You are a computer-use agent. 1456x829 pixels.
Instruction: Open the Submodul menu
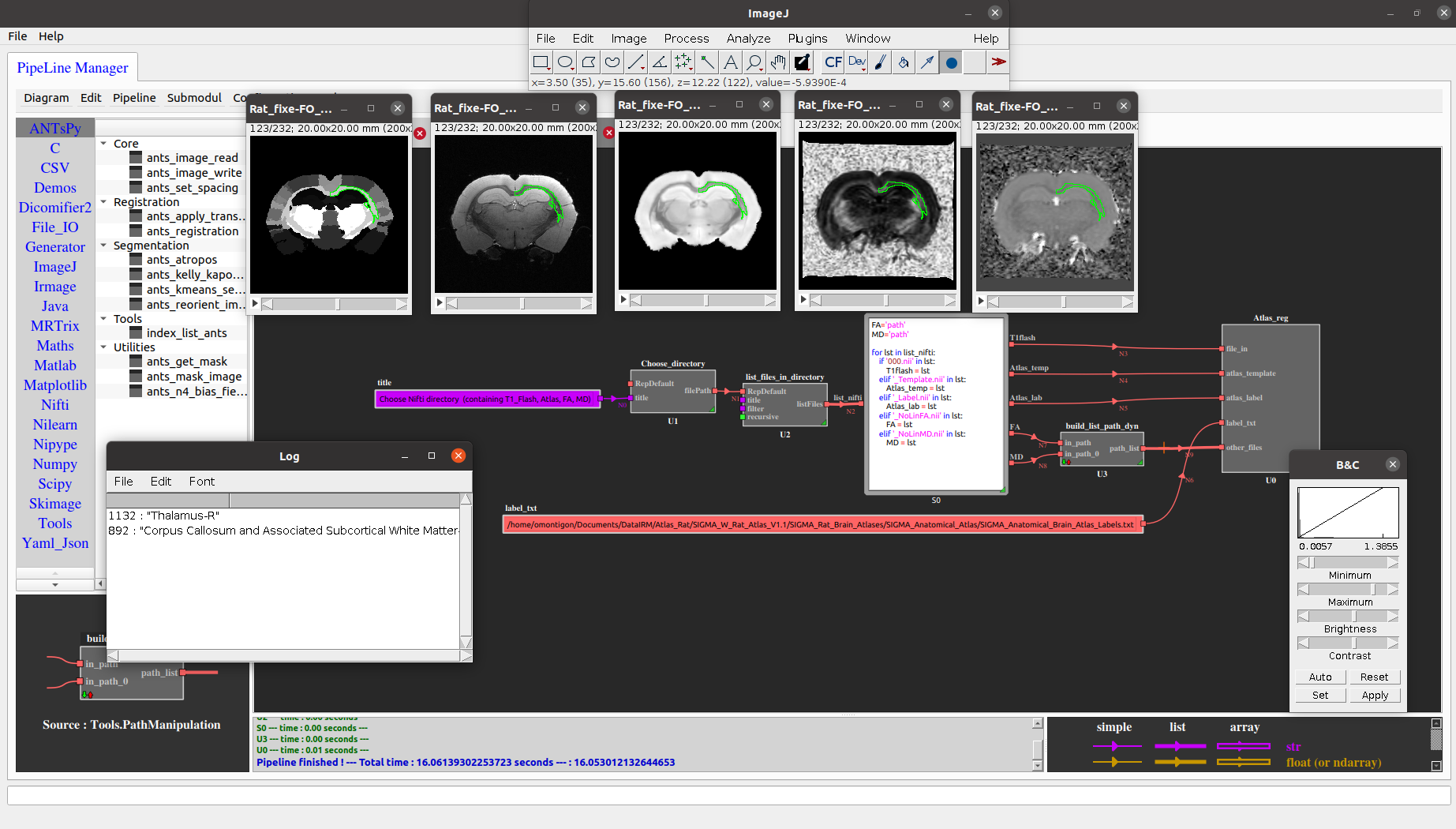194,98
